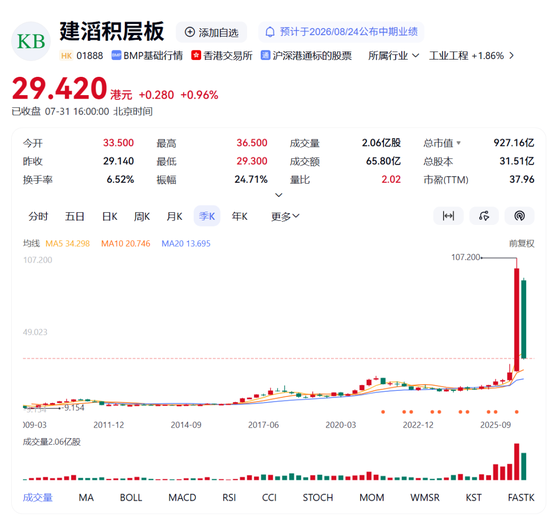Click the chart refresh/replay icon

tap(484, 216)
